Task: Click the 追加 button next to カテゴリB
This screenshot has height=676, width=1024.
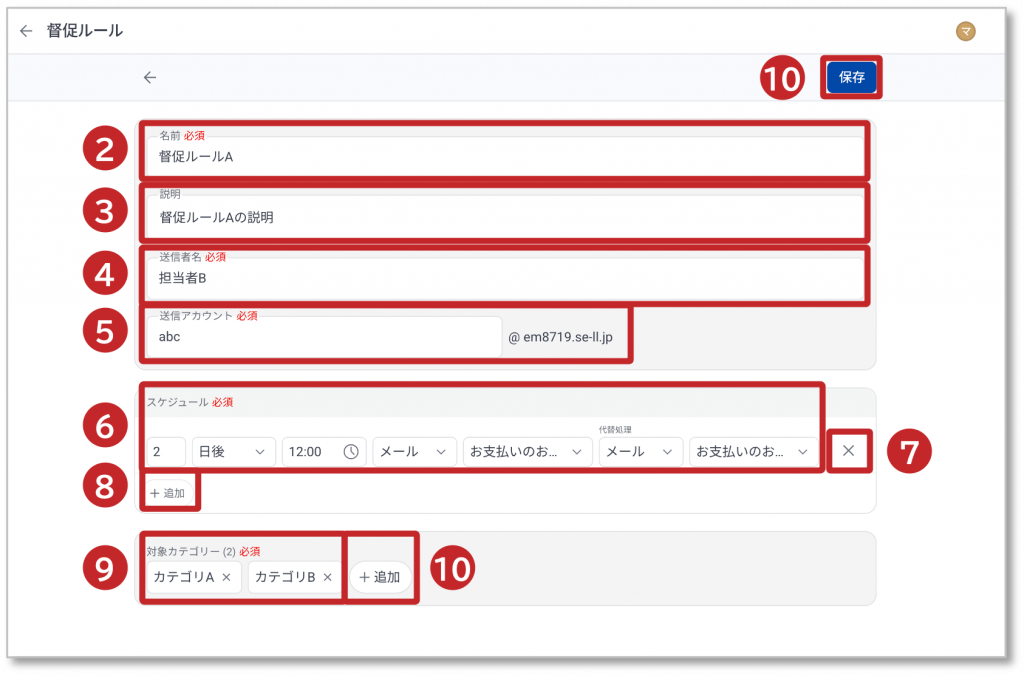Action: coord(380,577)
